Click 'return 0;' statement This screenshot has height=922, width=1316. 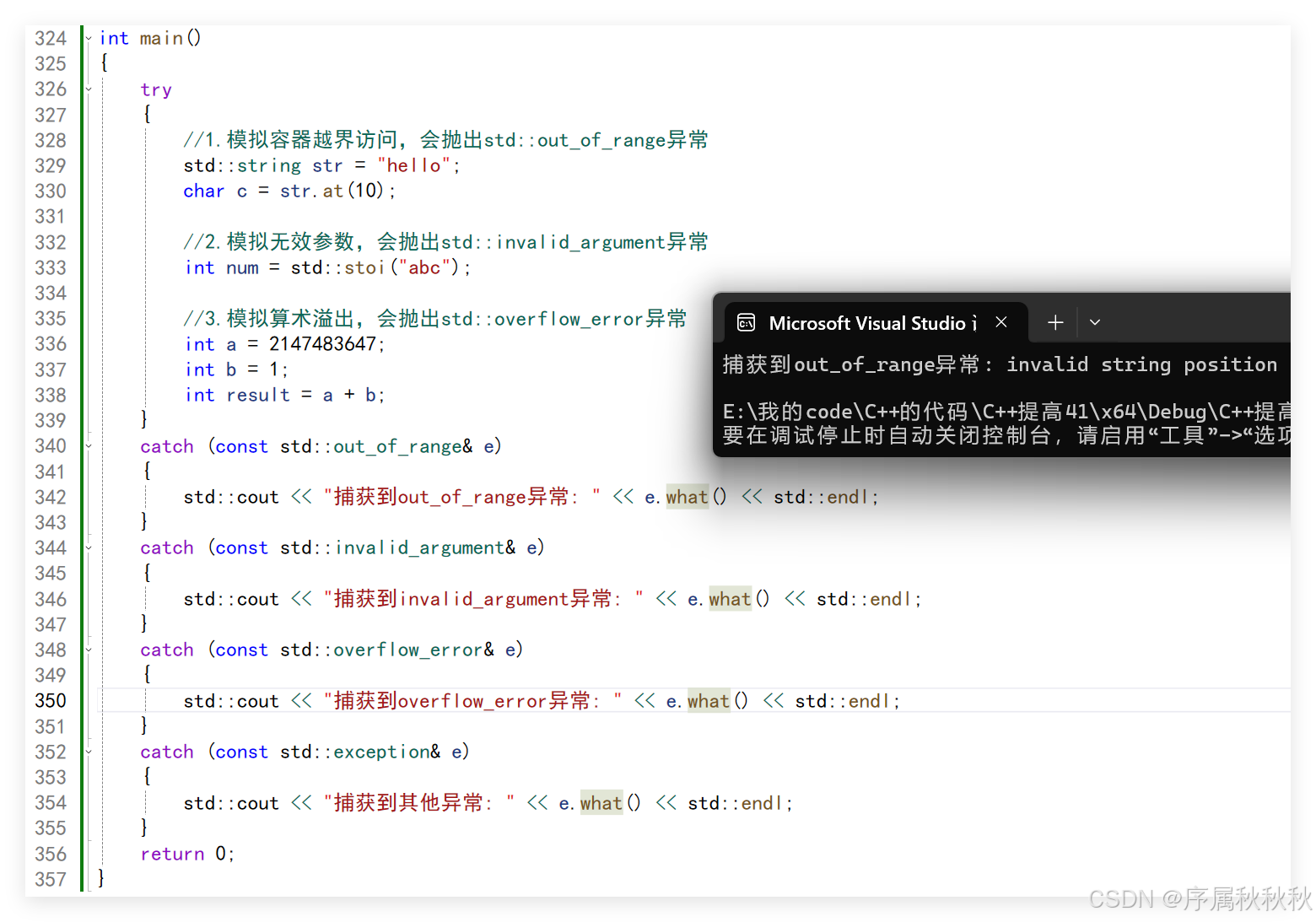187,855
